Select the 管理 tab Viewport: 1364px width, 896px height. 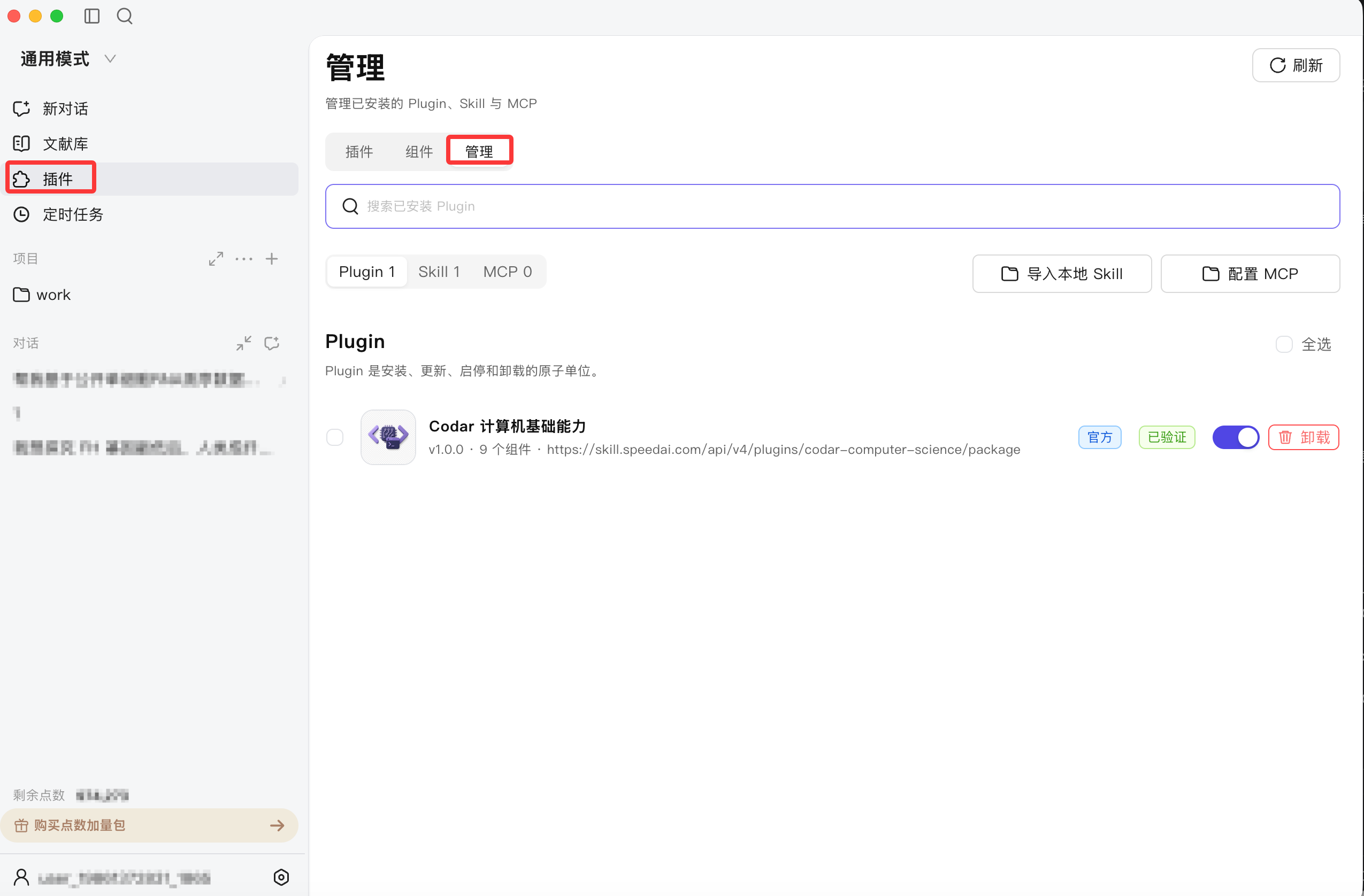click(x=479, y=152)
